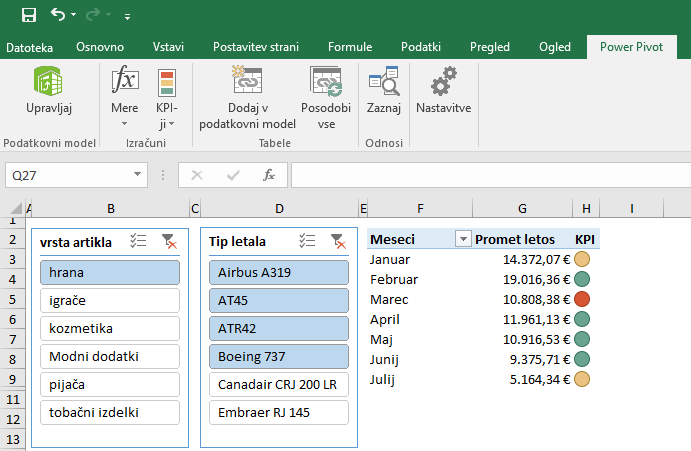Switch to the Pregled tab
This screenshot has width=691, height=451.
pyautogui.click(x=490, y=47)
